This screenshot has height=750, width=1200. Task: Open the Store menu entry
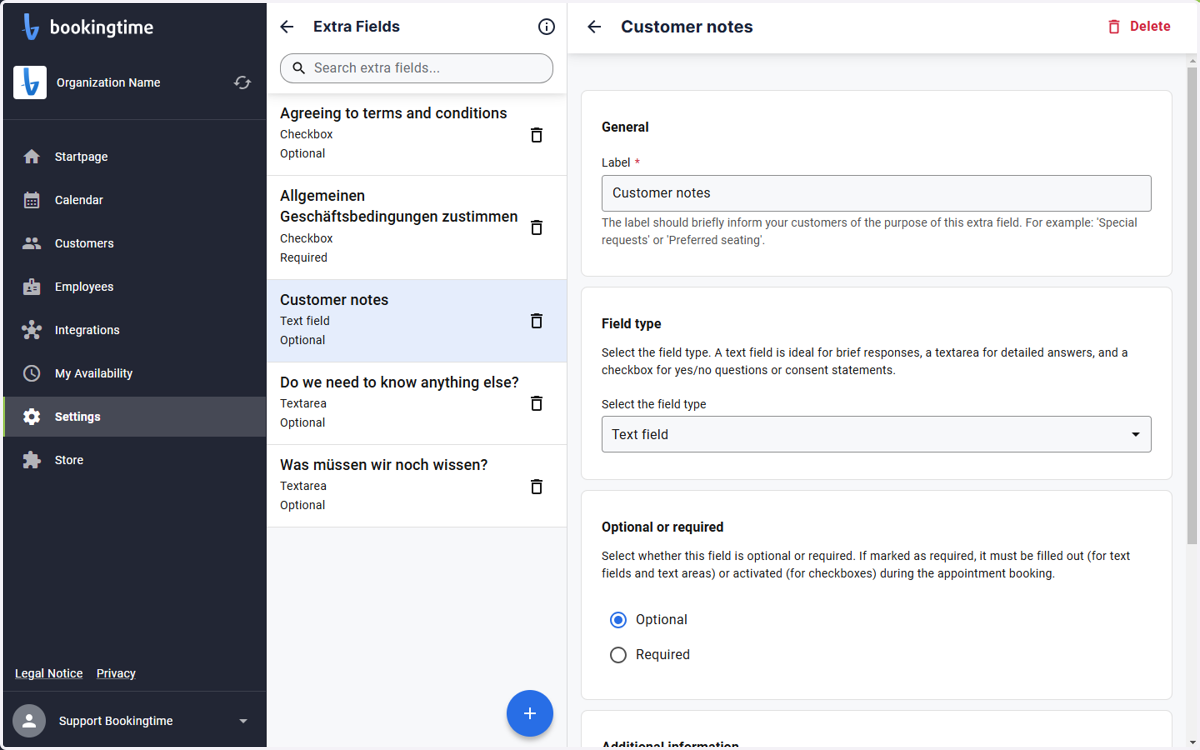coord(135,460)
